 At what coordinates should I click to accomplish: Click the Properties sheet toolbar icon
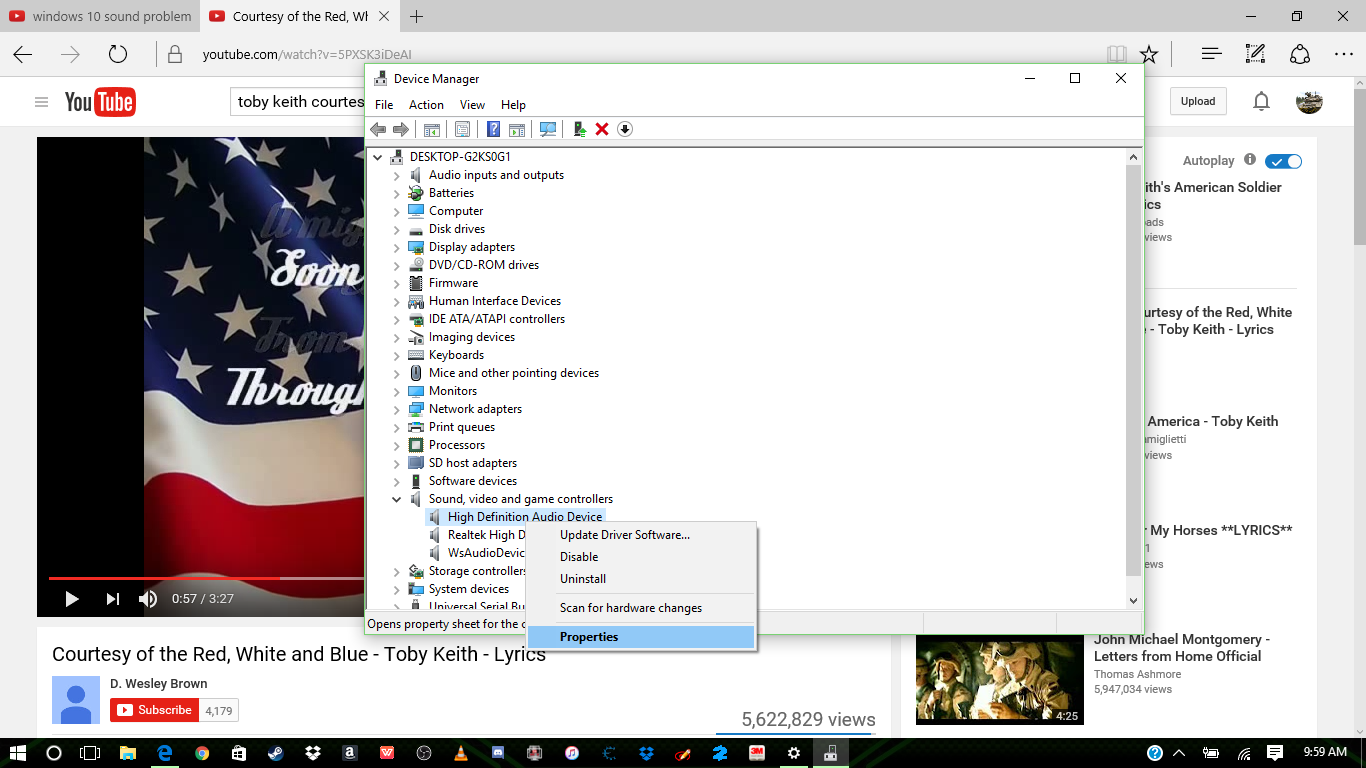(x=462, y=129)
